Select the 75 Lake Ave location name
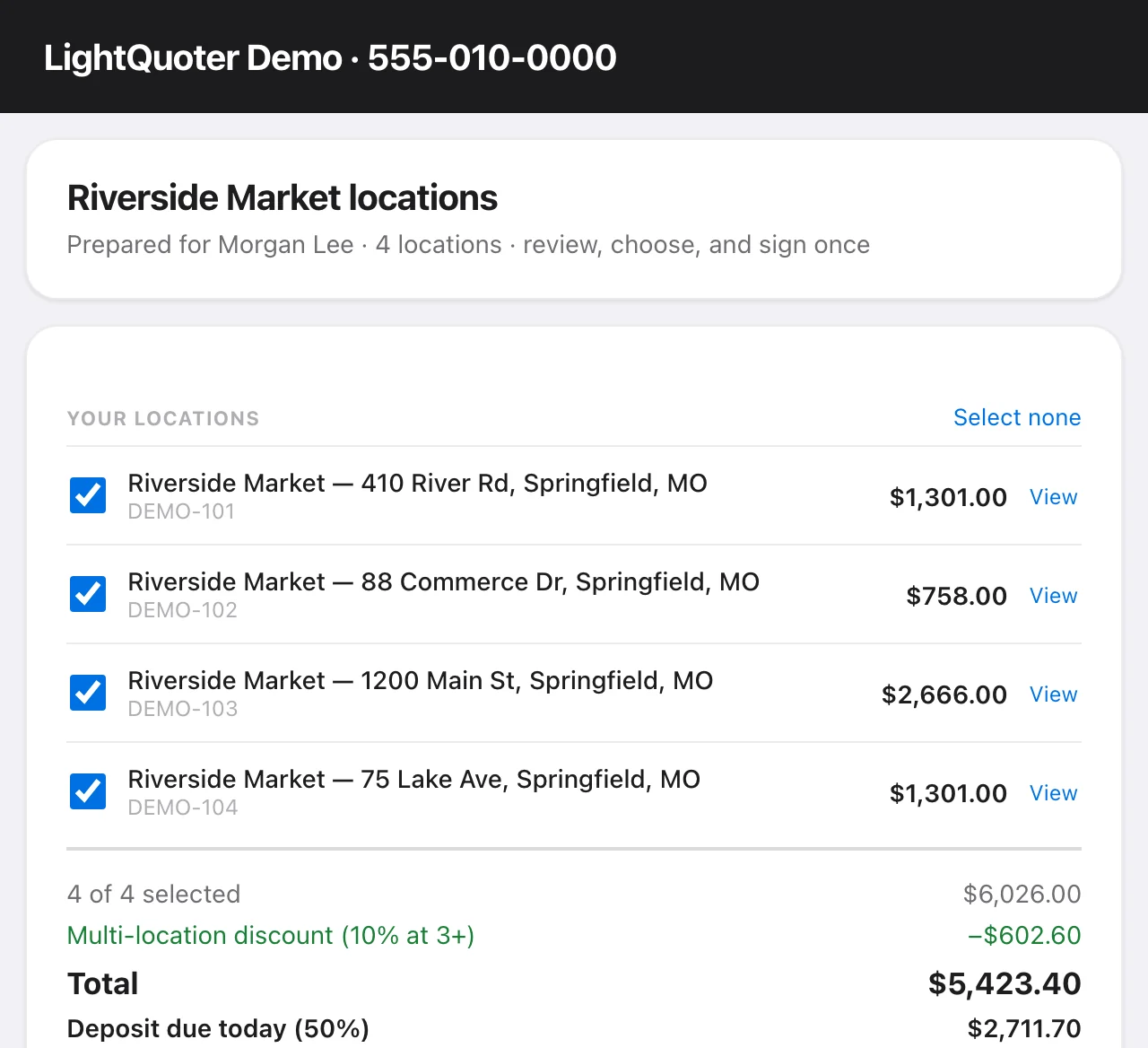The height and width of the screenshot is (1048, 1148). pos(414,780)
